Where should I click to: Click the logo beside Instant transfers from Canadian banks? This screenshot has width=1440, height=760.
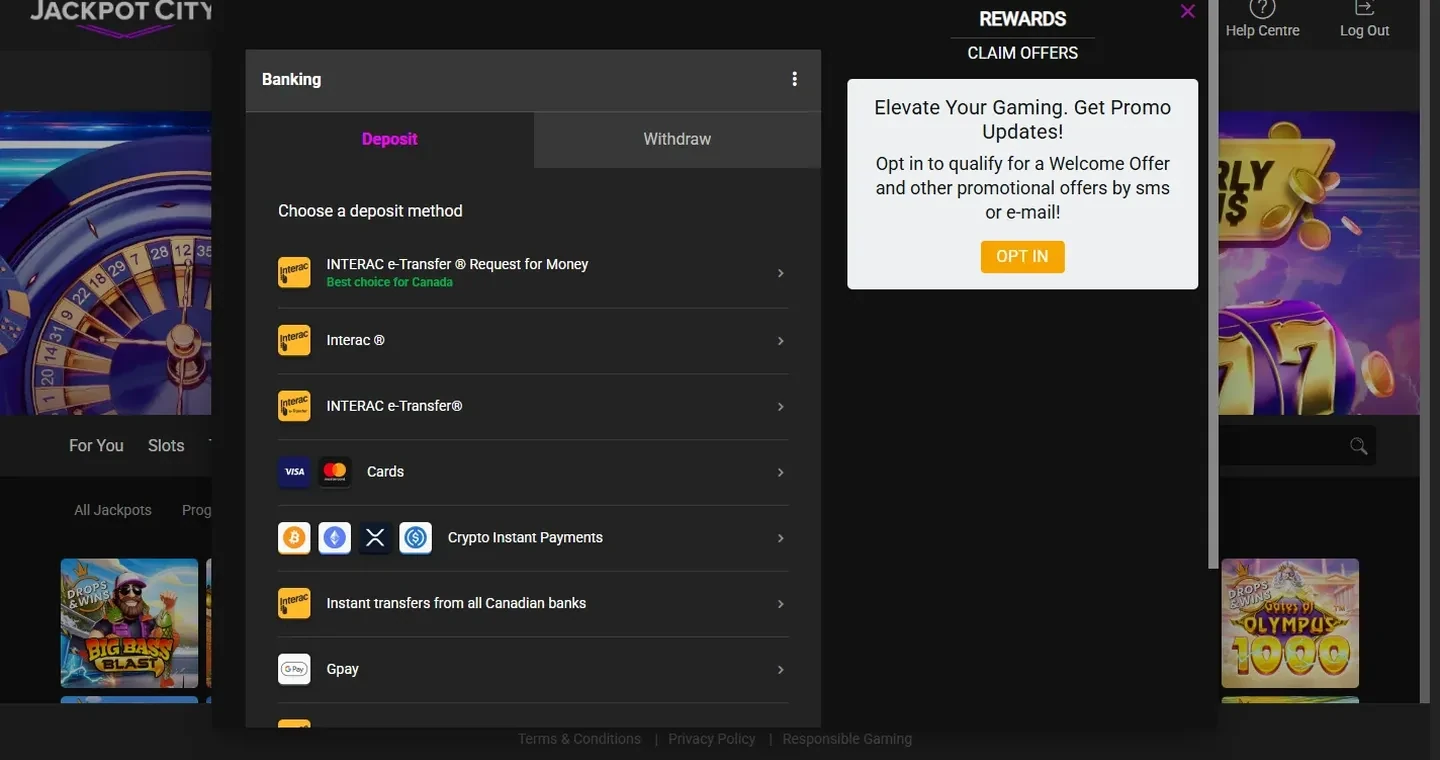coord(294,604)
